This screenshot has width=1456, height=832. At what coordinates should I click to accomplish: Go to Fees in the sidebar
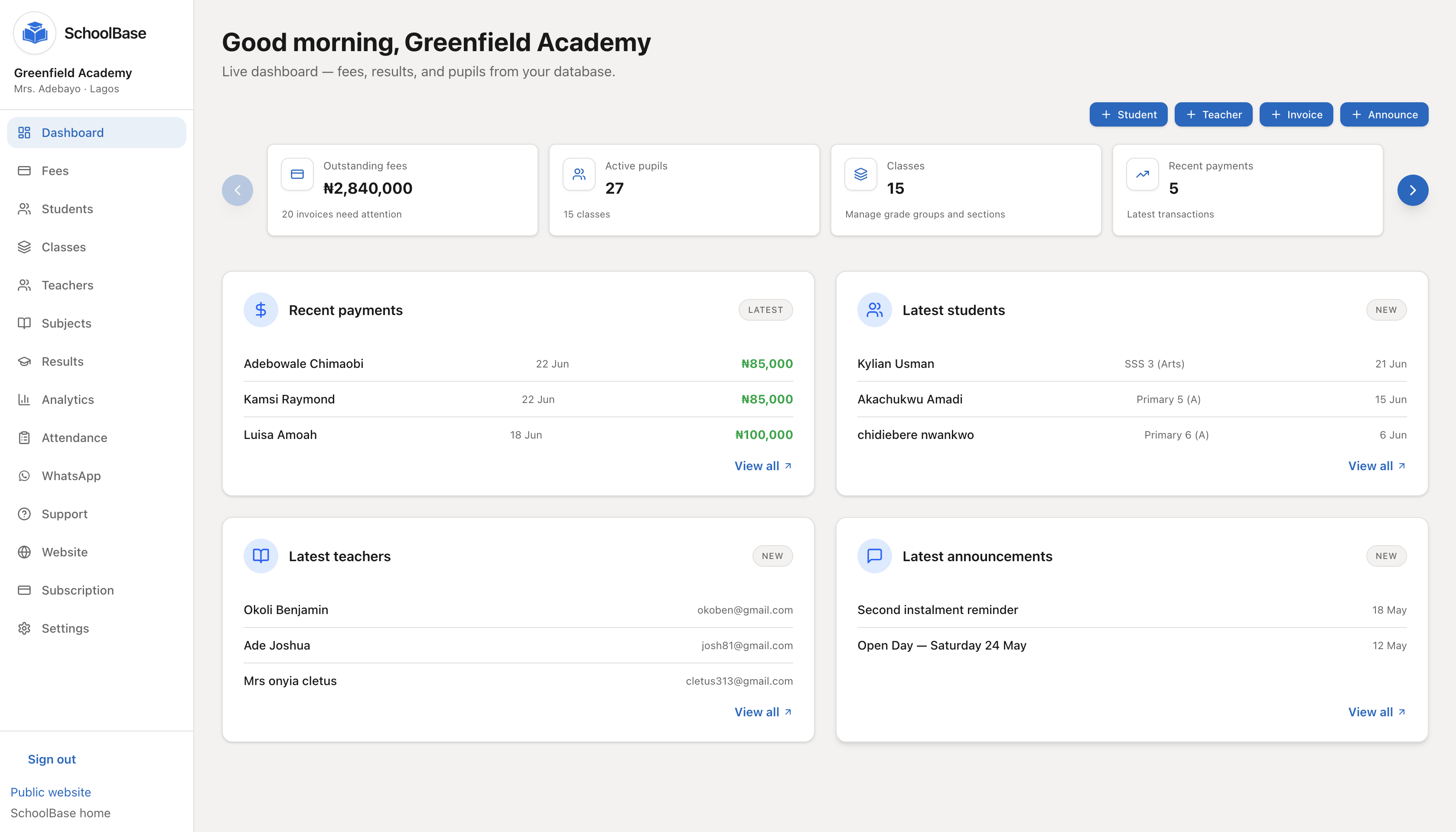tap(97, 171)
